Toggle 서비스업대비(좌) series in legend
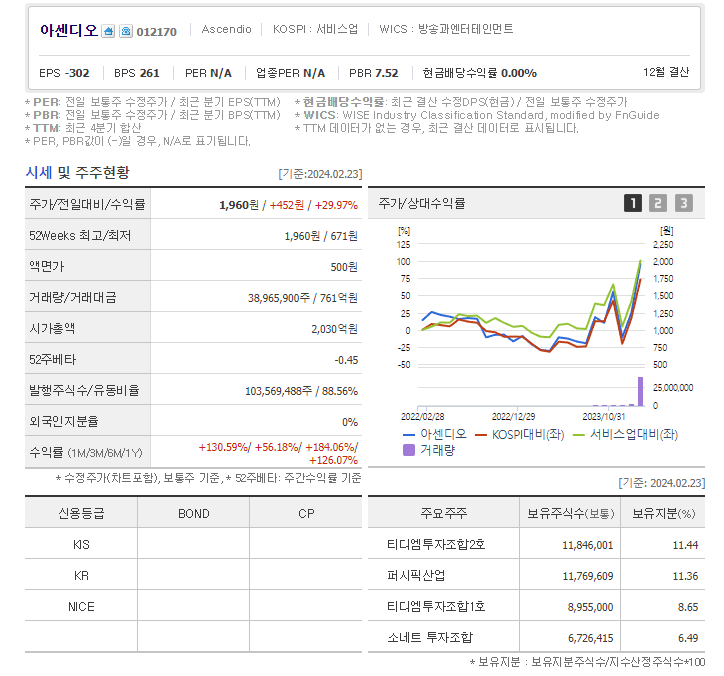The width and height of the screenshot is (724, 676). point(625,434)
